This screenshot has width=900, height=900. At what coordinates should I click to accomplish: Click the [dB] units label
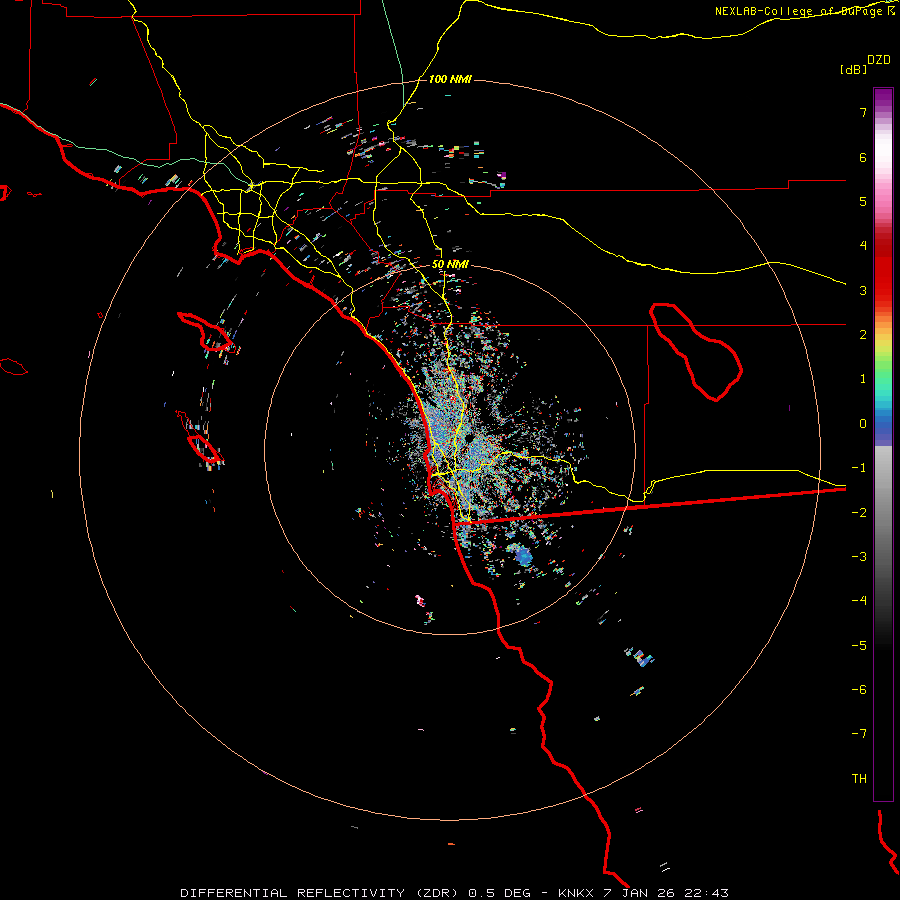(854, 69)
